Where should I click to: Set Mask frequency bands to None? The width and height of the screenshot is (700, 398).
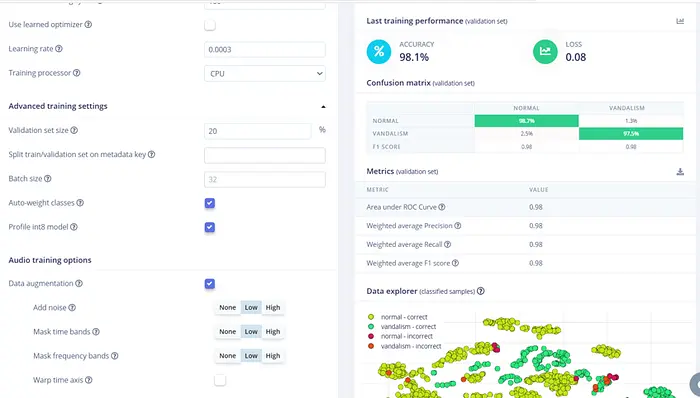[228, 356]
